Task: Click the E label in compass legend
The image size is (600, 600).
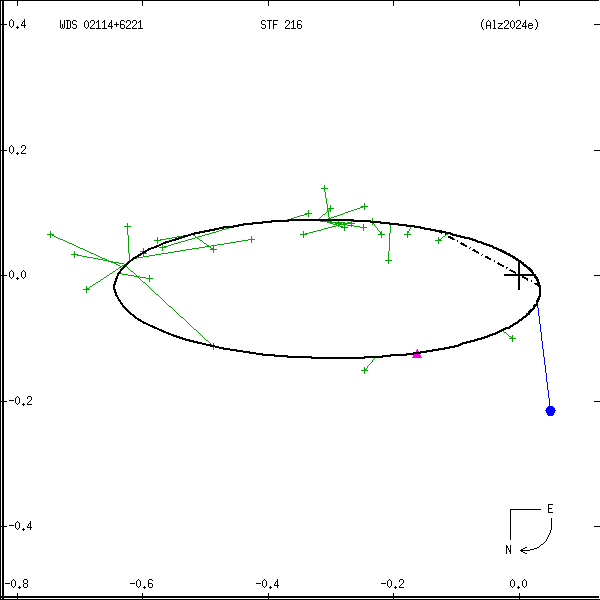Action: tap(550, 509)
